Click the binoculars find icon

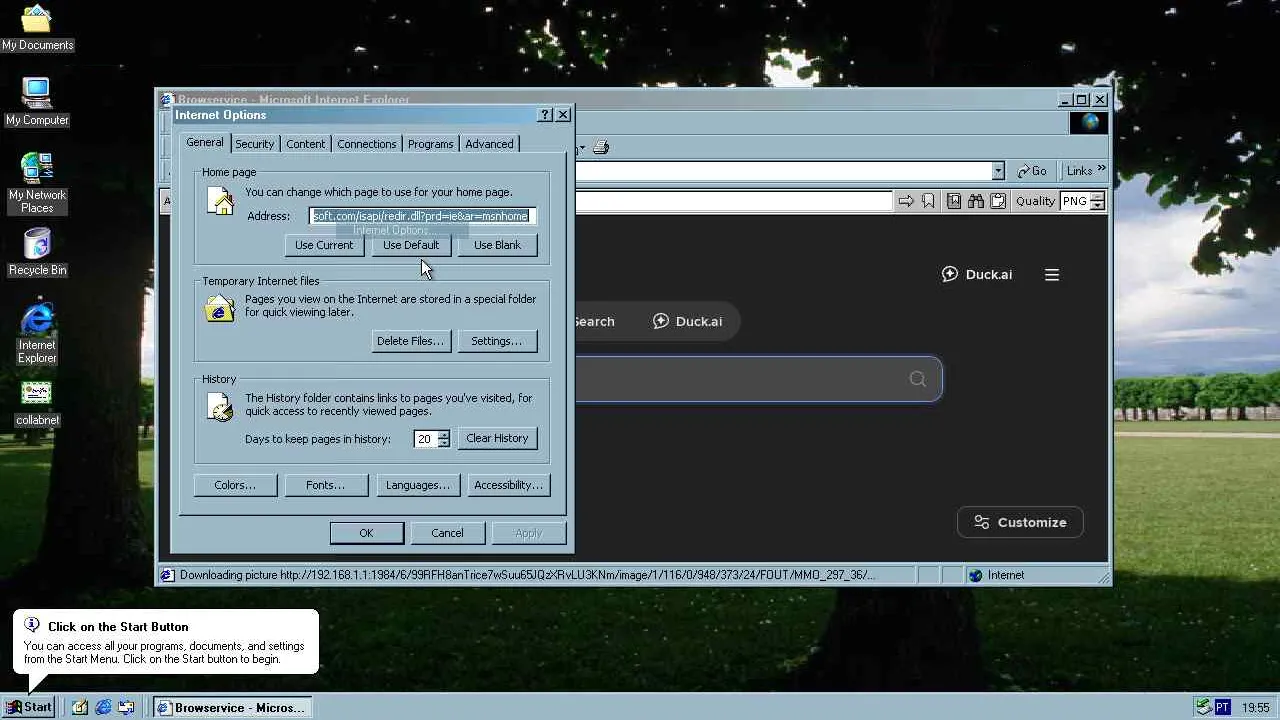click(x=976, y=201)
